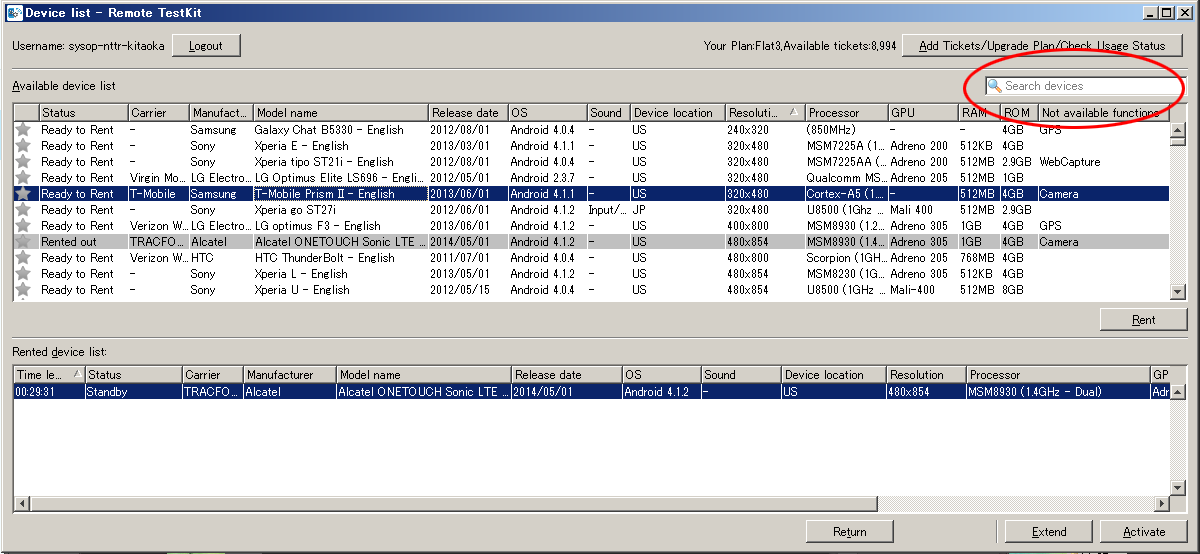Viewport: 1200px width, 554px height.
Task: Sort available list by Release date column
Action: 468,113
